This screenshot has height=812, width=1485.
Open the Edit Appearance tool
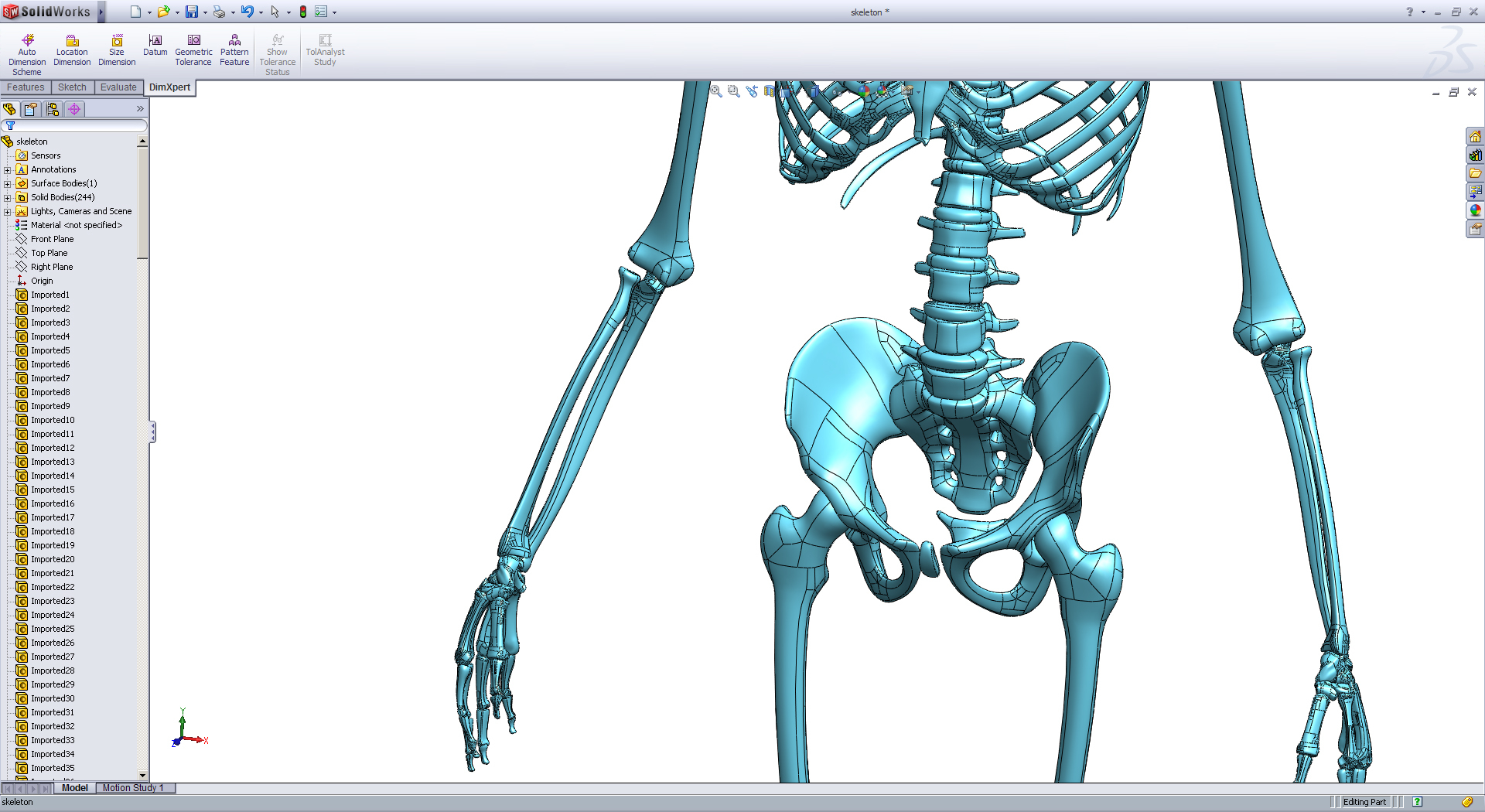pyautogui.click(x=864, y=91)
